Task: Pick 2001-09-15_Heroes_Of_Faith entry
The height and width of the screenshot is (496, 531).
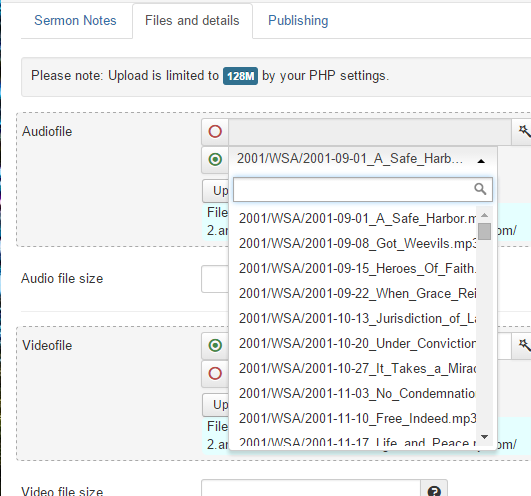Action: (x=357, y=268)
